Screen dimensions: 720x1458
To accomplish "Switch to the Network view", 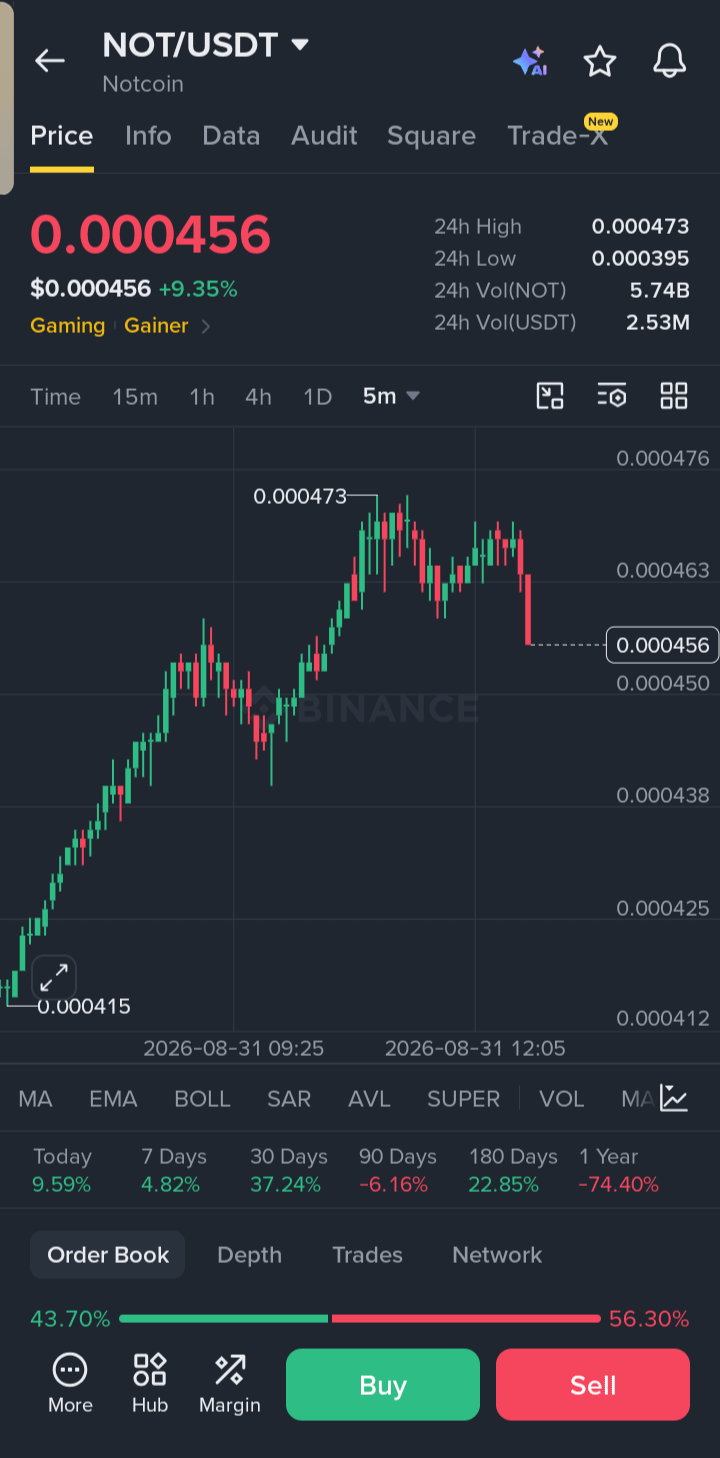I will 497,1255.
